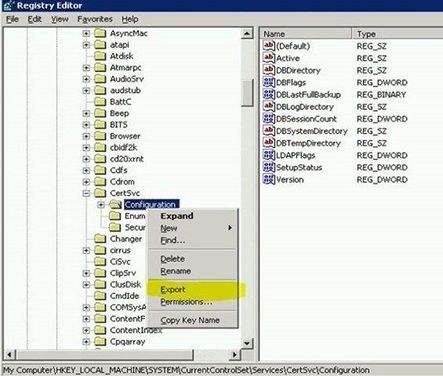
Task: Click the cirrus folder icon
Action: coord(100,250)
